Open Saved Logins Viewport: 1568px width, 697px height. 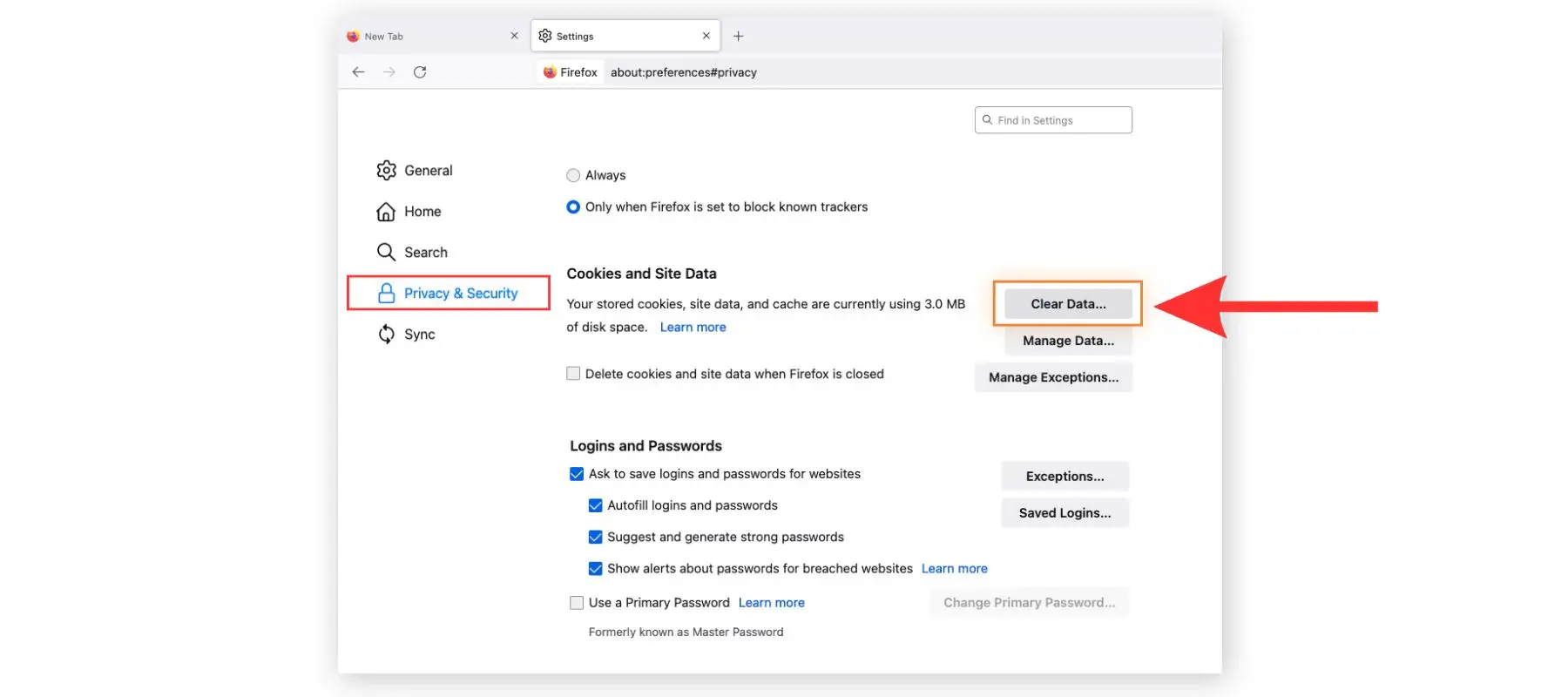click(1064, 513)
